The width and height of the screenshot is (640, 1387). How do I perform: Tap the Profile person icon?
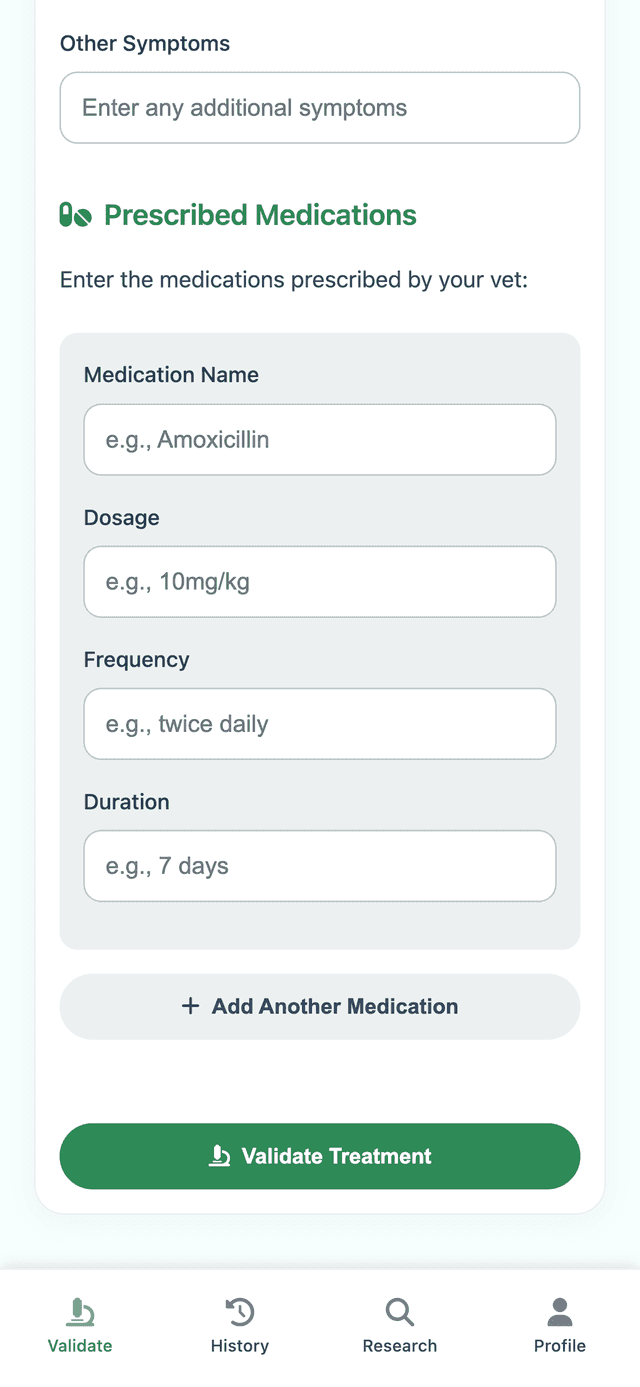click(x=560, y=1310)
